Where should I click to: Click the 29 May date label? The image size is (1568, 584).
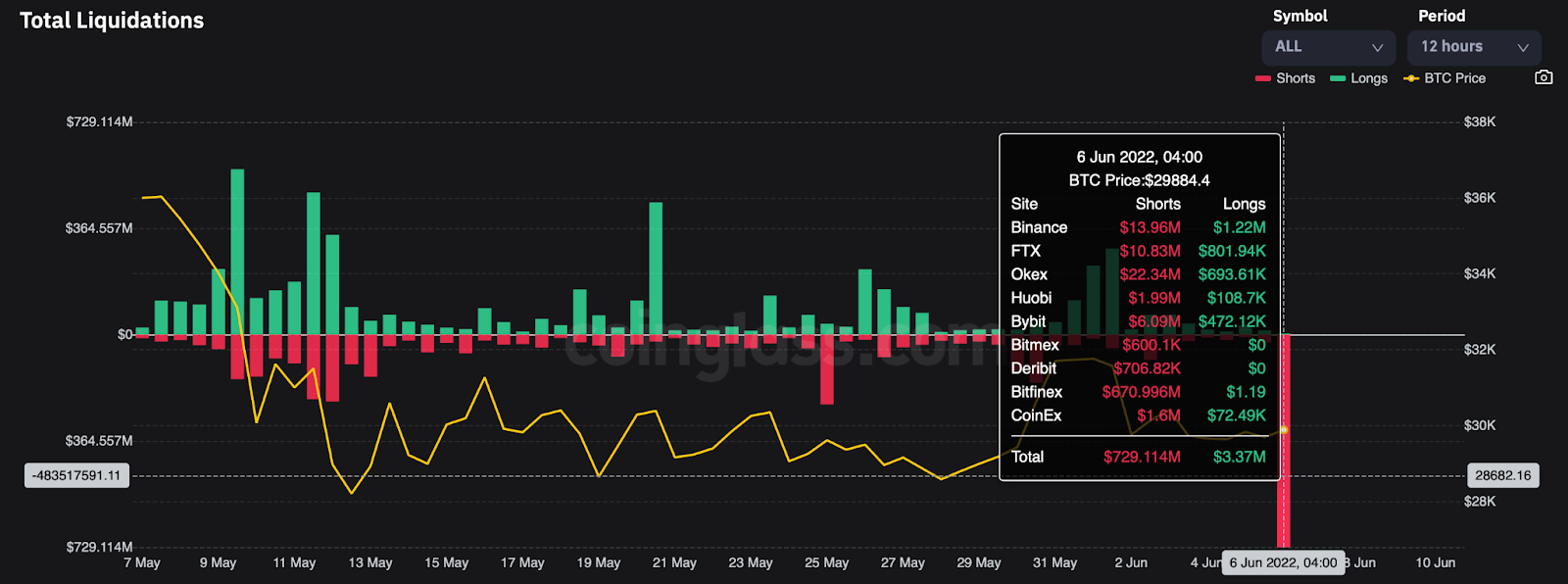979,562
